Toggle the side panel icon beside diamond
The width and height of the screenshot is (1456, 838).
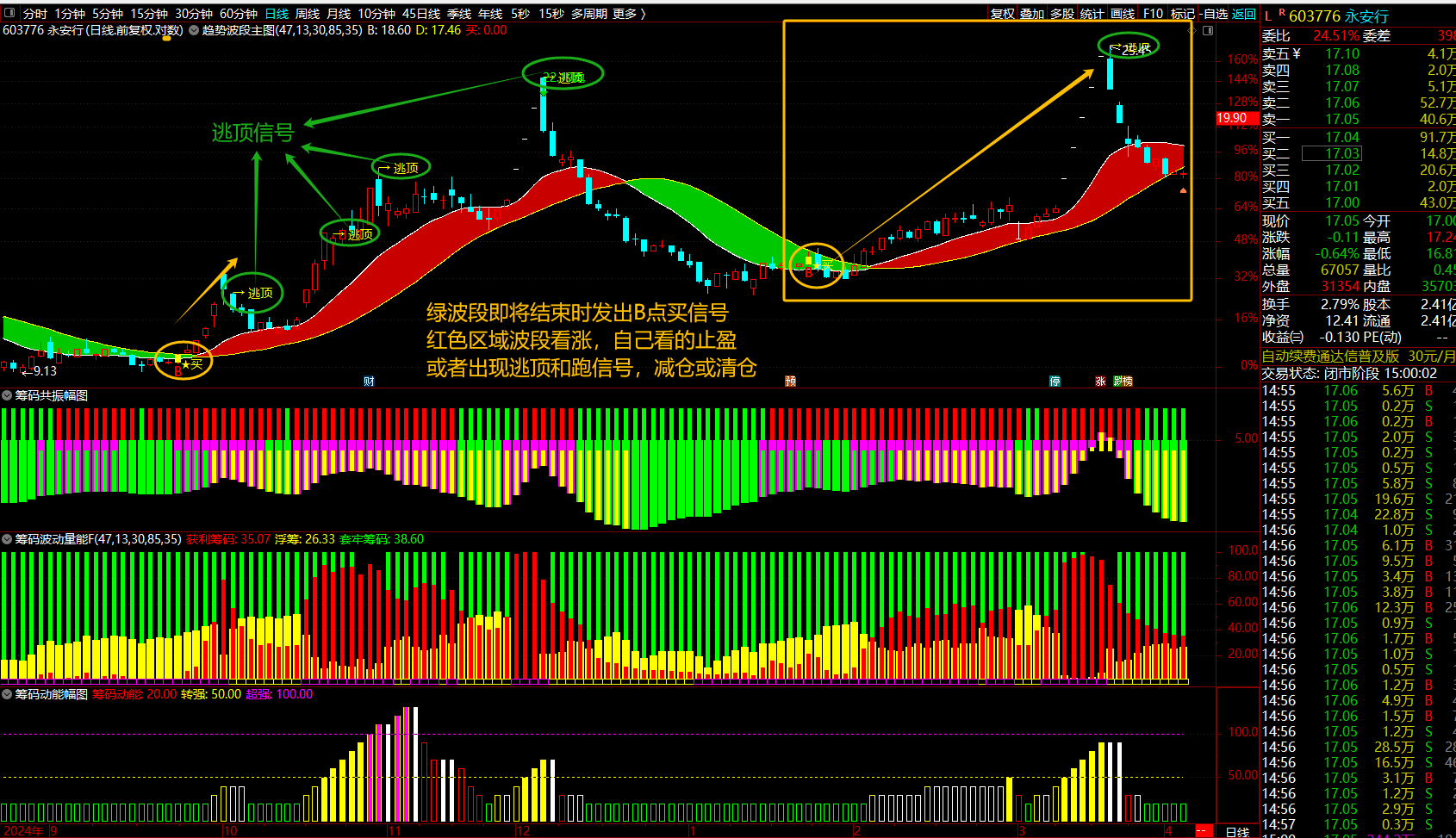coord(1208,30)
